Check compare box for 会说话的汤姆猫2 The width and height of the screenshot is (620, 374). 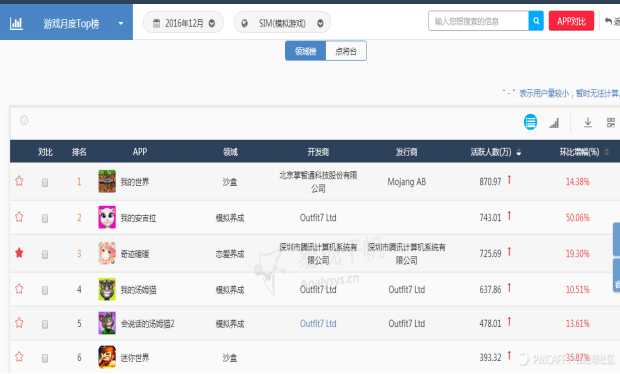[45, 324]
